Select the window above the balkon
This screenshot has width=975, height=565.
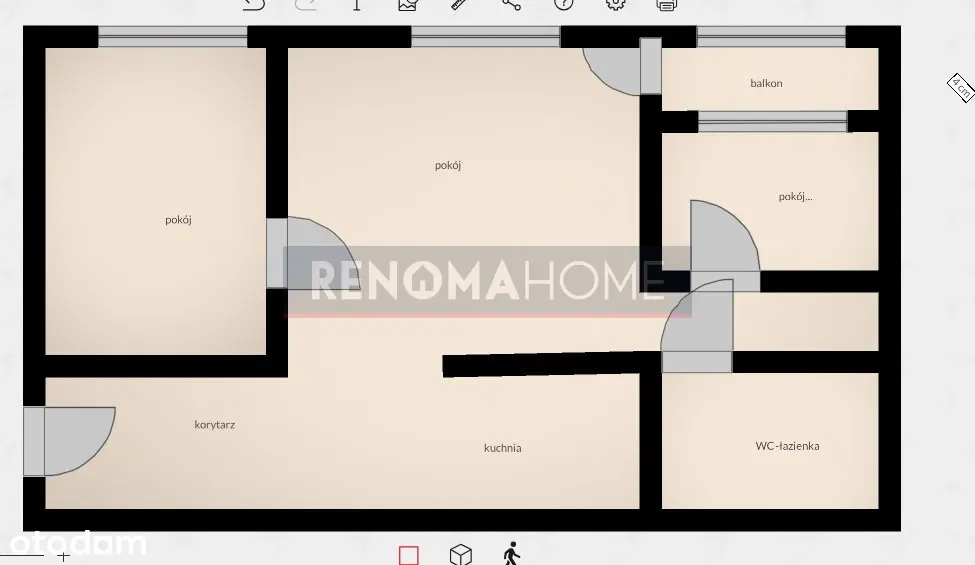(771, 37)
